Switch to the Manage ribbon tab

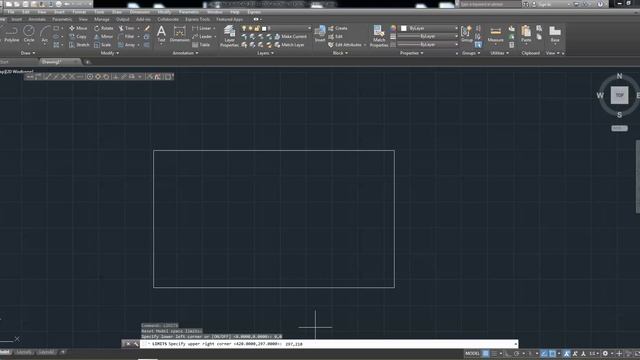[102, 19]
